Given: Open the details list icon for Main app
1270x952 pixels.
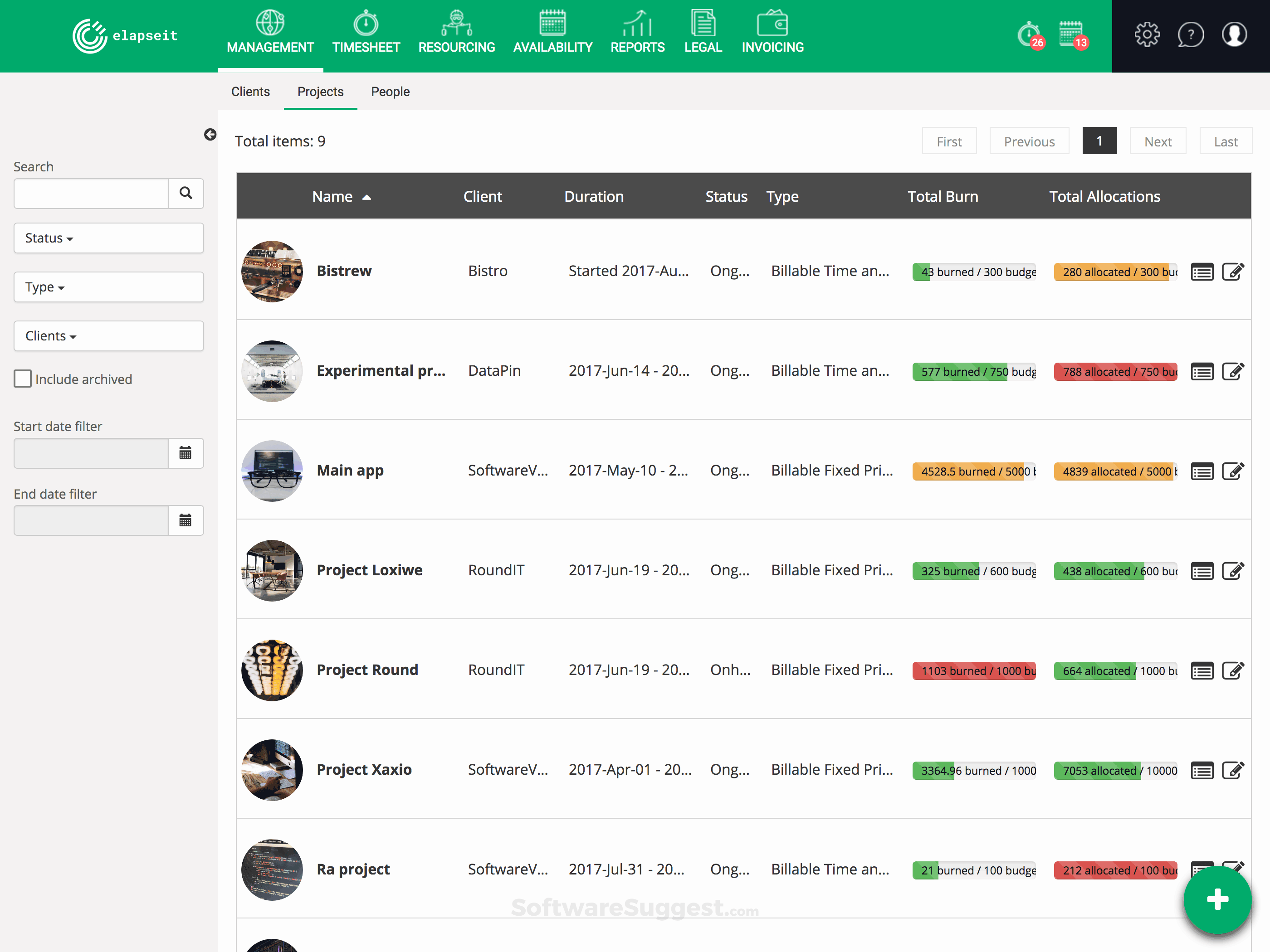Looking at the screenshot, I should tap(1202, 472).
